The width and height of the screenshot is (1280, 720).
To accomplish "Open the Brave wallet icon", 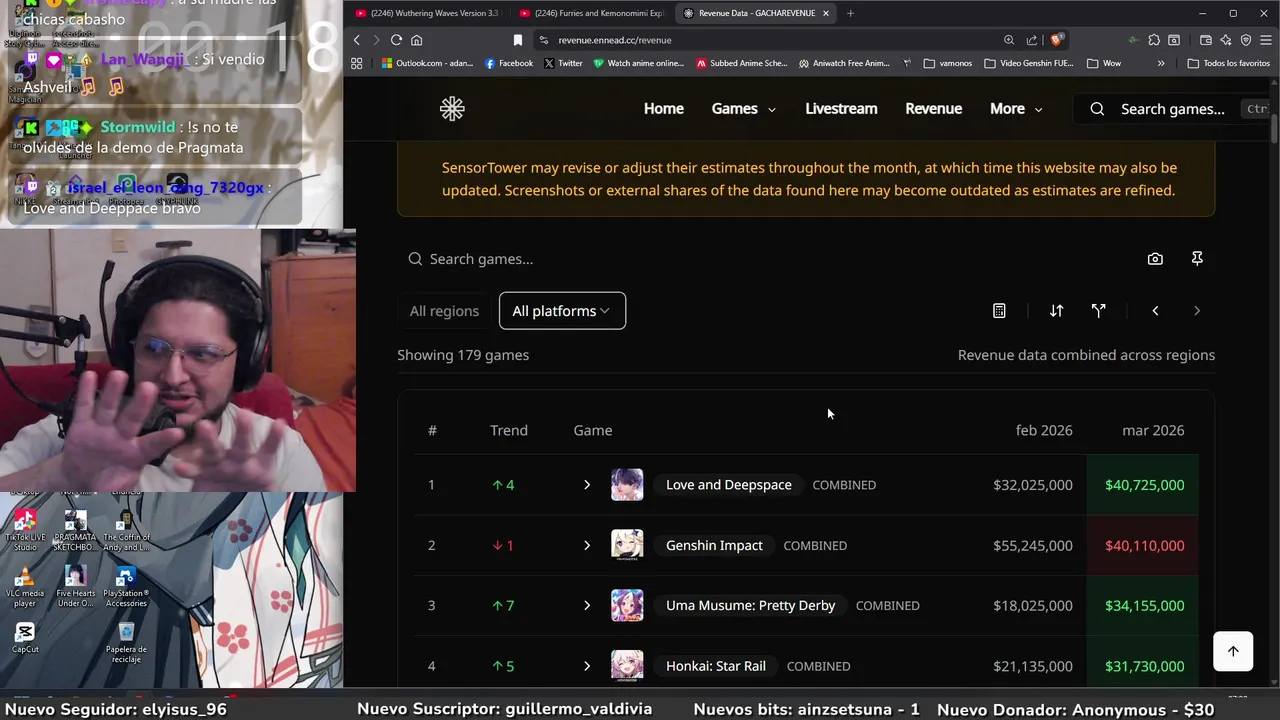I will (x=1206, y=40).
